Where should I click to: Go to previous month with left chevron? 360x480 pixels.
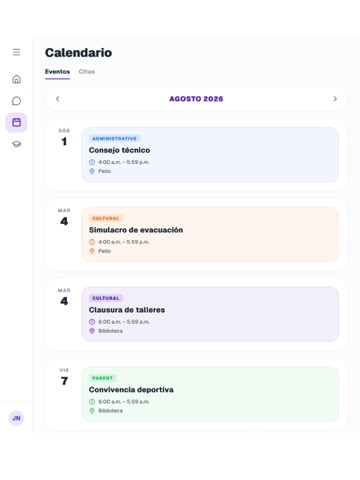coord(58,99)
